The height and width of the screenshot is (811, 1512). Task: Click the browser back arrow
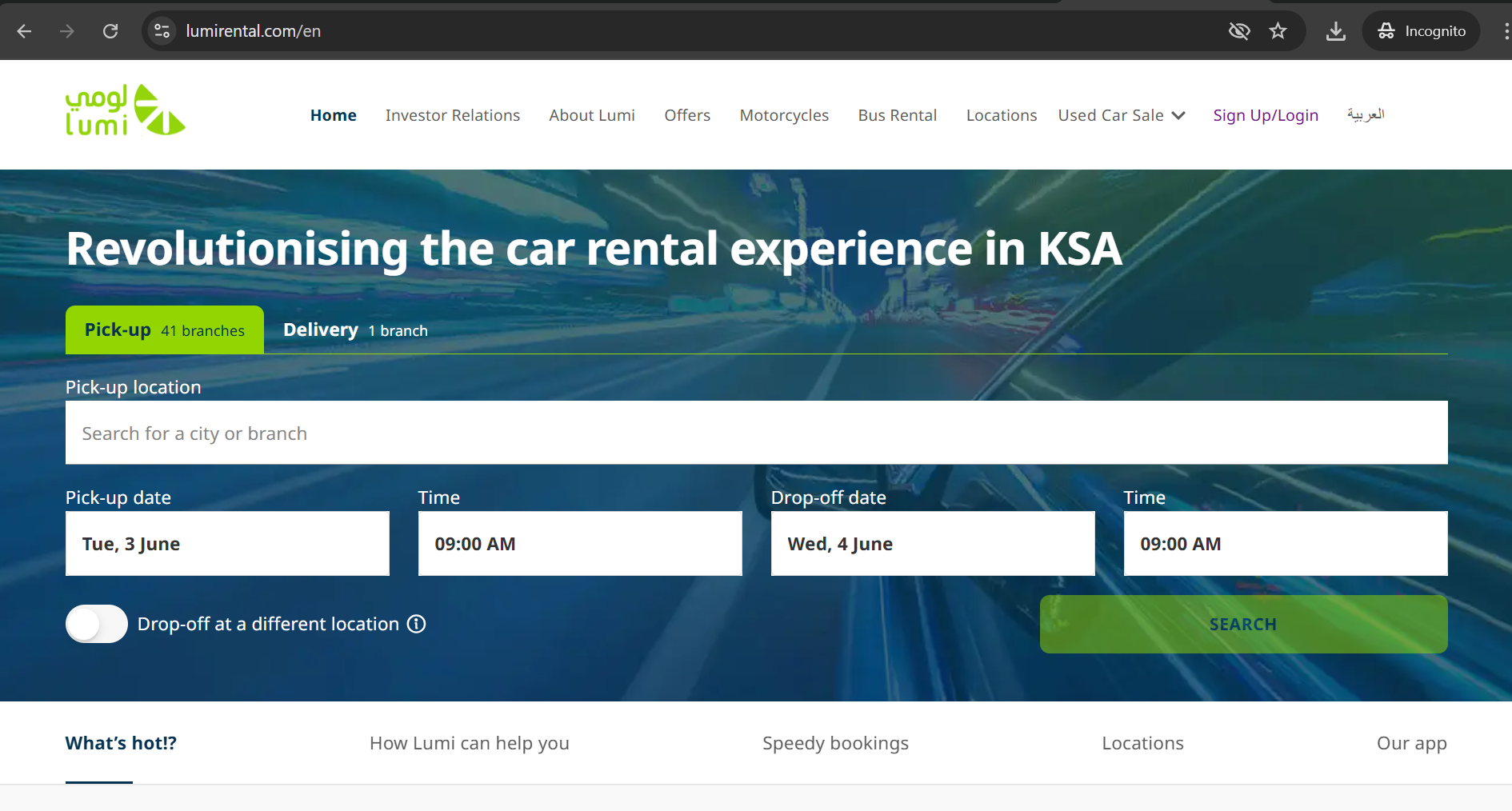coord(24,31)
